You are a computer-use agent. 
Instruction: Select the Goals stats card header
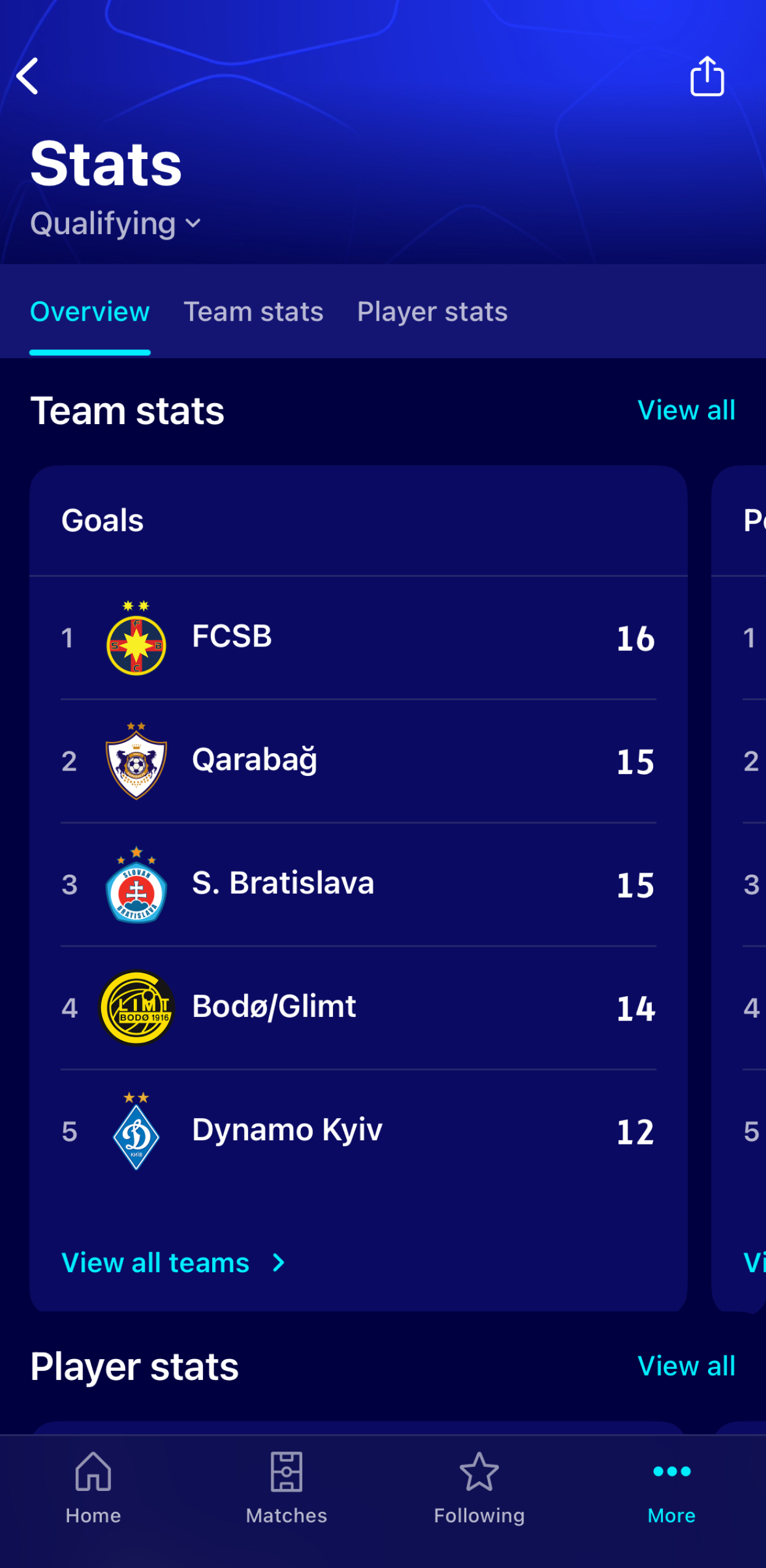(102, 520)
